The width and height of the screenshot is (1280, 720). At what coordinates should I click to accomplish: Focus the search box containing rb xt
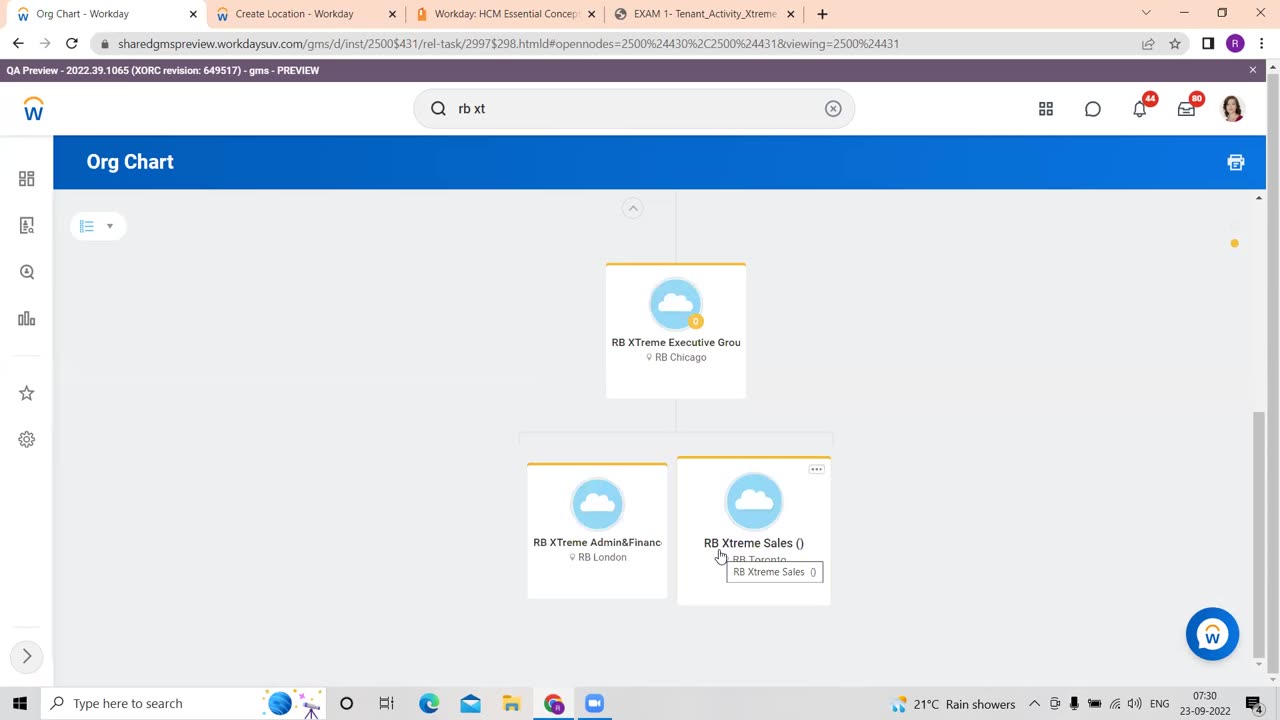pyautogui.click(x=634, y=109)
